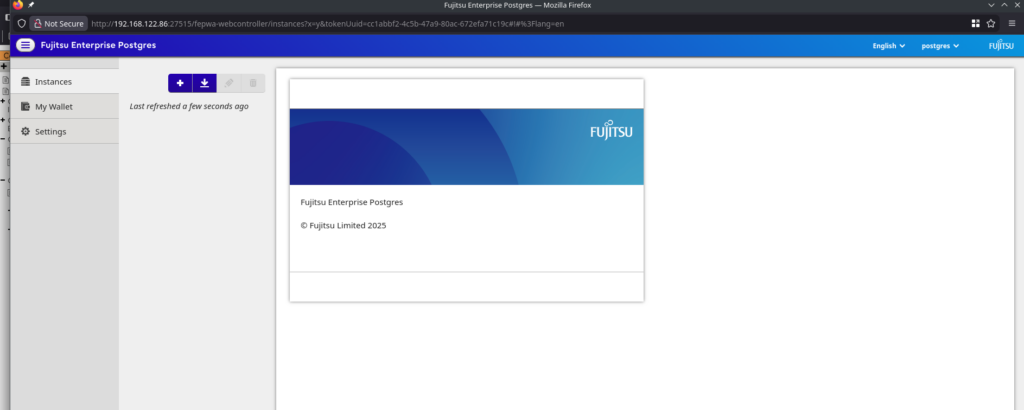The height and width of the screenshot is (410, 1024).
Task: Click the Not Secure site info badge
Action: pos(58,23)
